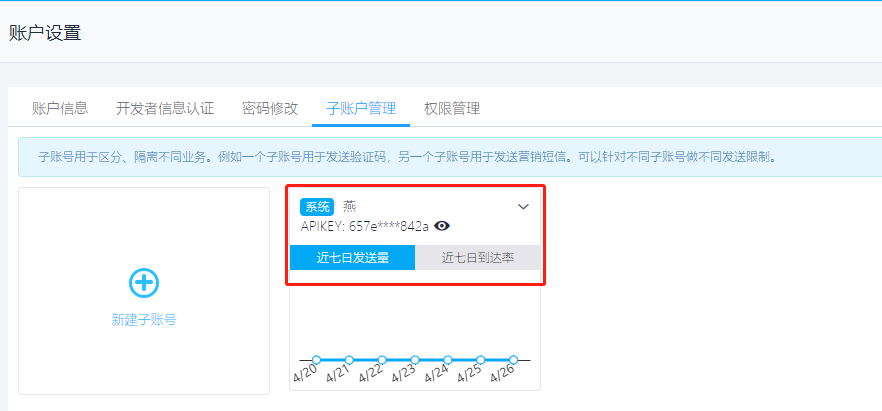
Task: Click the APIKEY: 657e****842a text
Action: [364, 226]
